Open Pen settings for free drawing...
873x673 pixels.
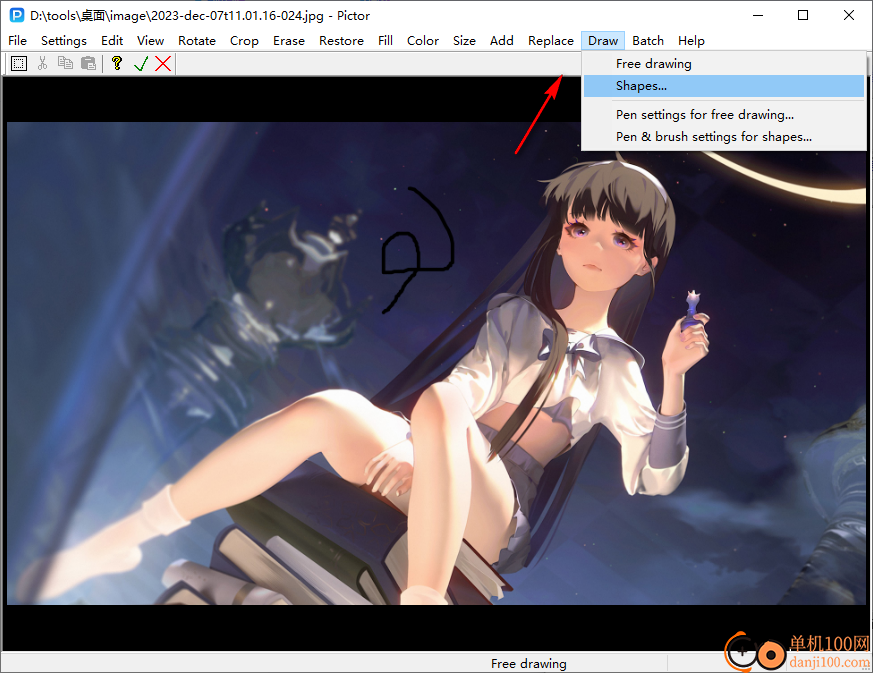[x=724, y=115]
